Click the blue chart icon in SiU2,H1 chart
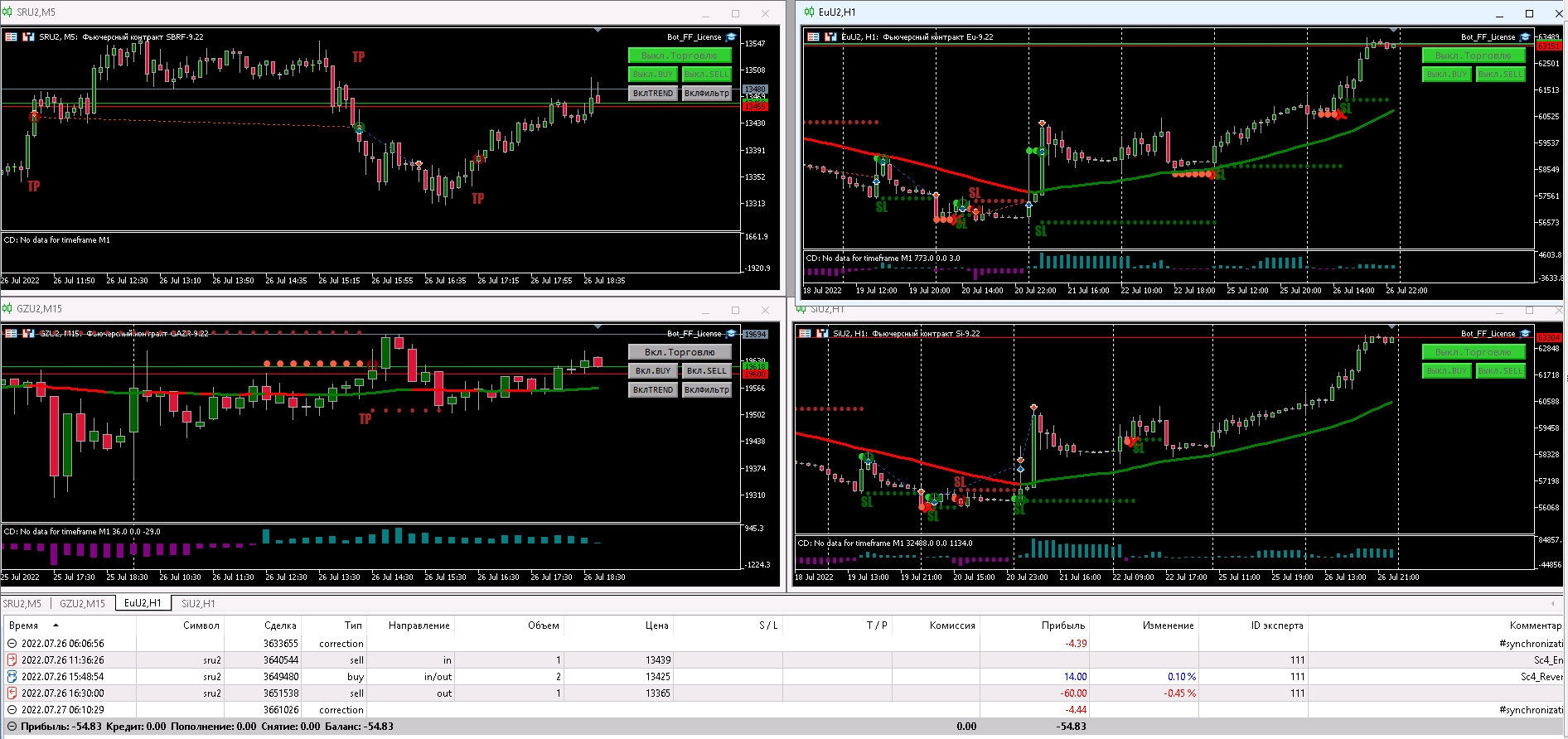1568x739 pixels. tap(822, 333)
